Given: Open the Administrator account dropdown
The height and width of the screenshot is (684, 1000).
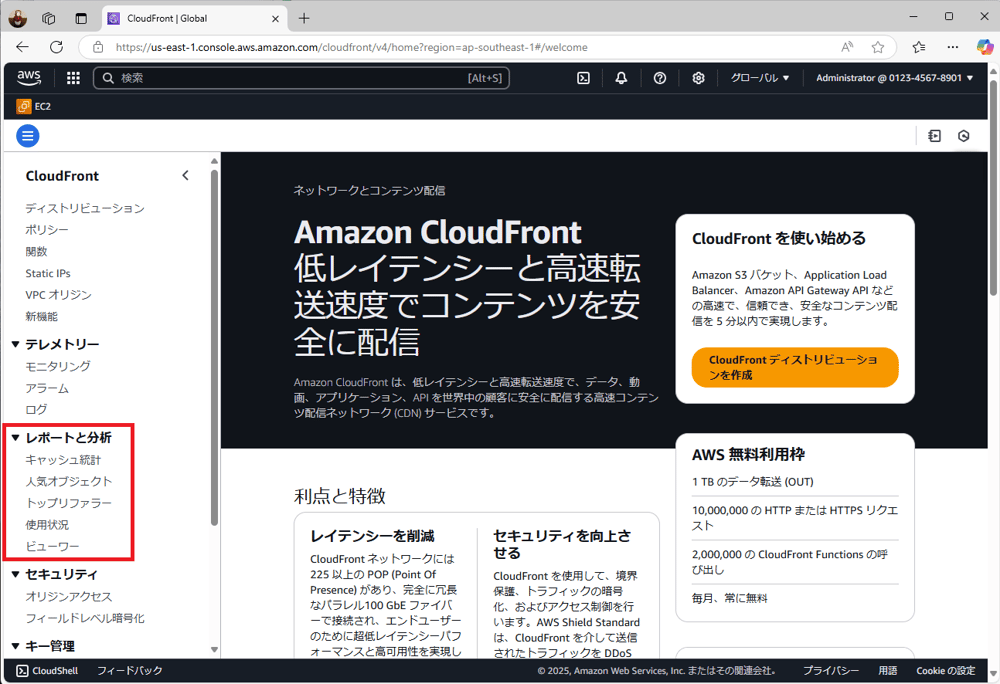Looking at the screenshot, I should tap(894, 78).
